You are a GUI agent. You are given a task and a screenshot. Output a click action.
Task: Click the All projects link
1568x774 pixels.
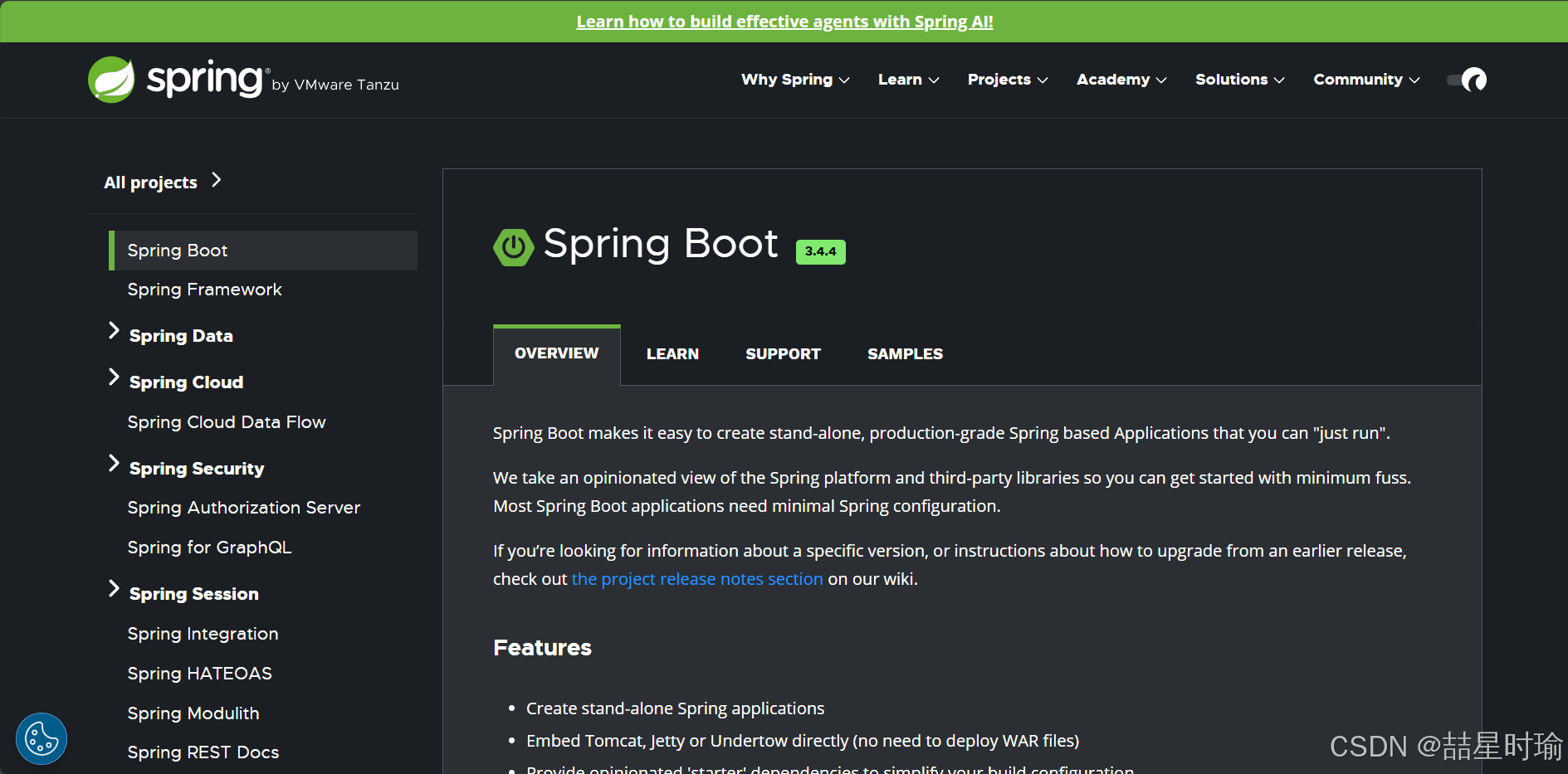coord(150,183)
